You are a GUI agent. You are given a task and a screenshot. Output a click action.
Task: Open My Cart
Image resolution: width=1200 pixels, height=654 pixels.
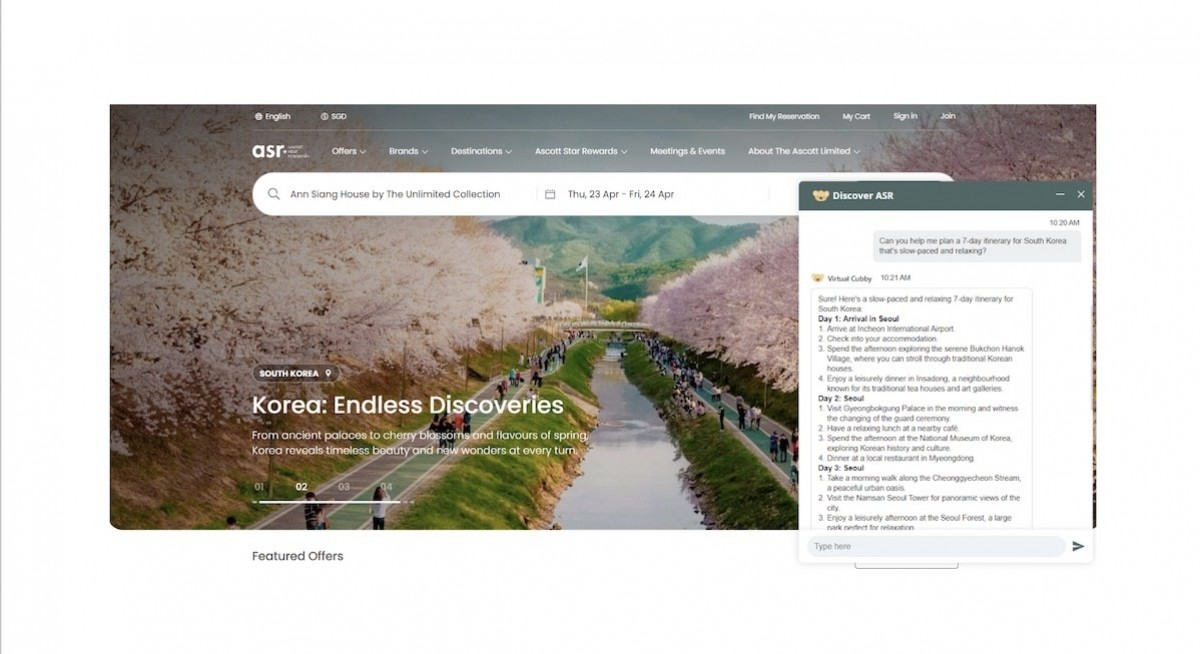click(x=856, y=117)
